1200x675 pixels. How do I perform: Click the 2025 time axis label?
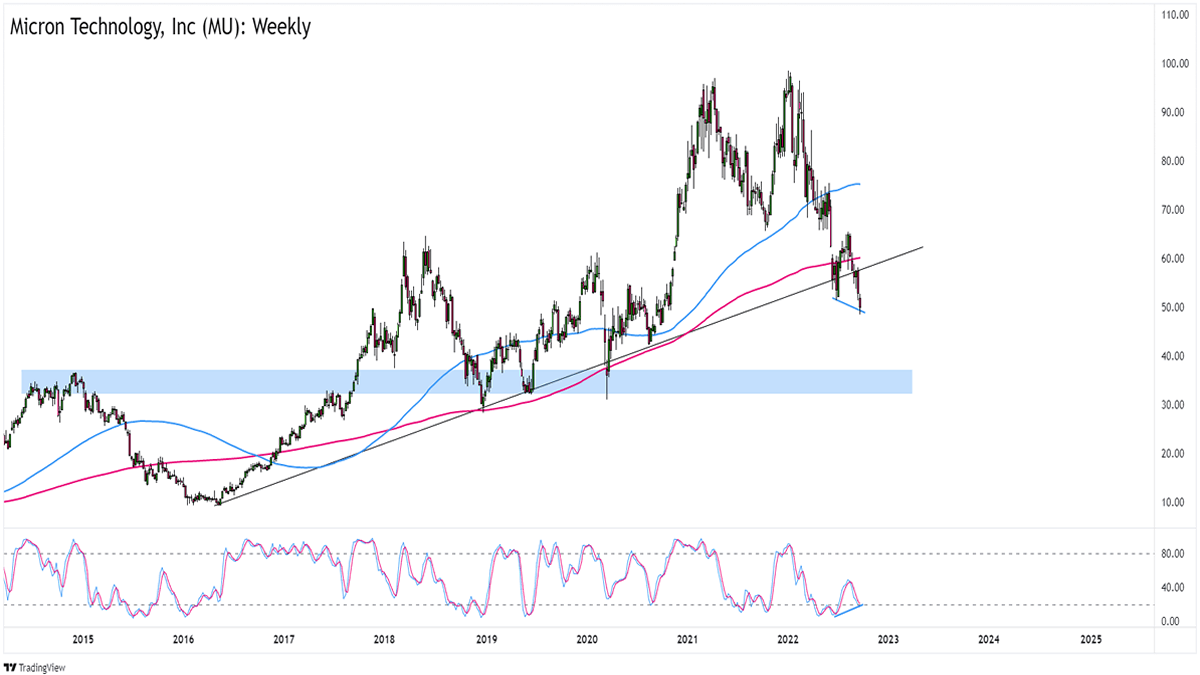pos(1090,639)
